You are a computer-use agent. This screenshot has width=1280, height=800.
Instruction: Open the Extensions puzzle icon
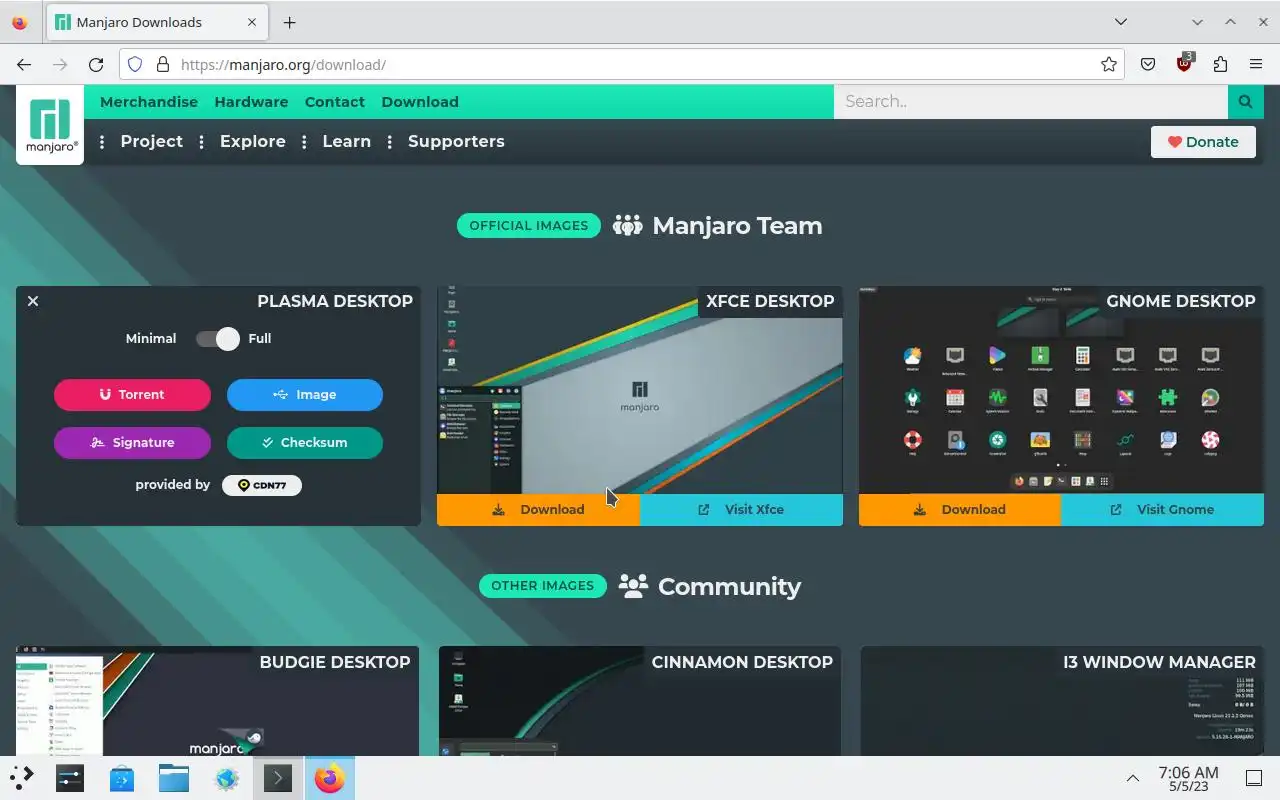pos(1220,64)
